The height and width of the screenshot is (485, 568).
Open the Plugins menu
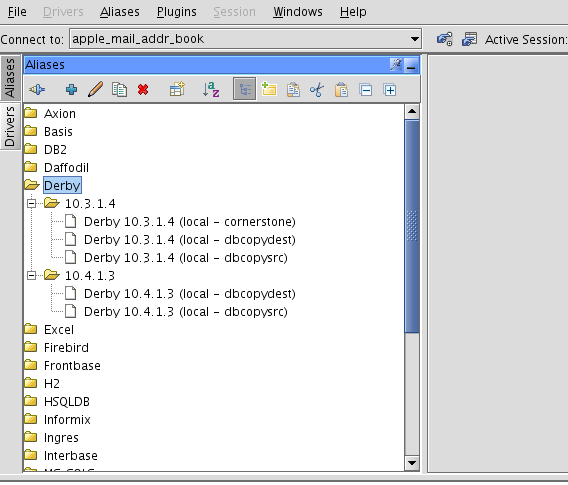click(x=176, y=12)
